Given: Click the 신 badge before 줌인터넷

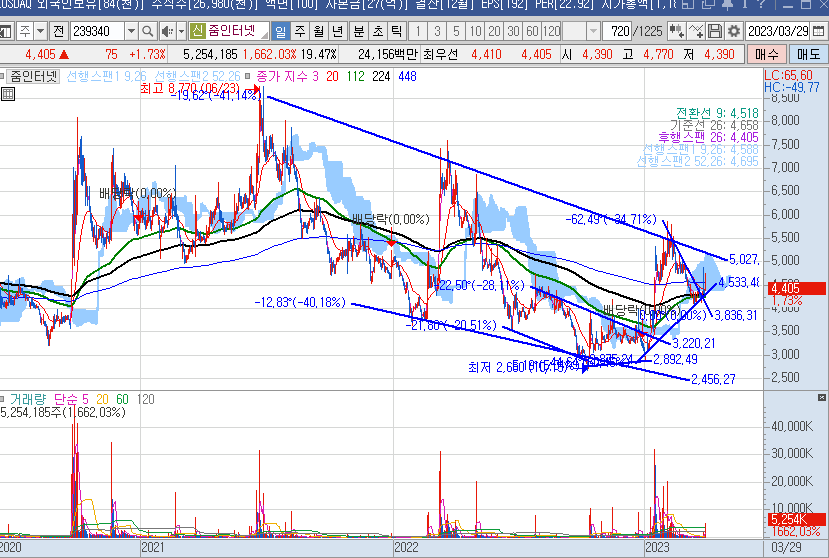Looking at the screenshot, I should click(197, 31).
